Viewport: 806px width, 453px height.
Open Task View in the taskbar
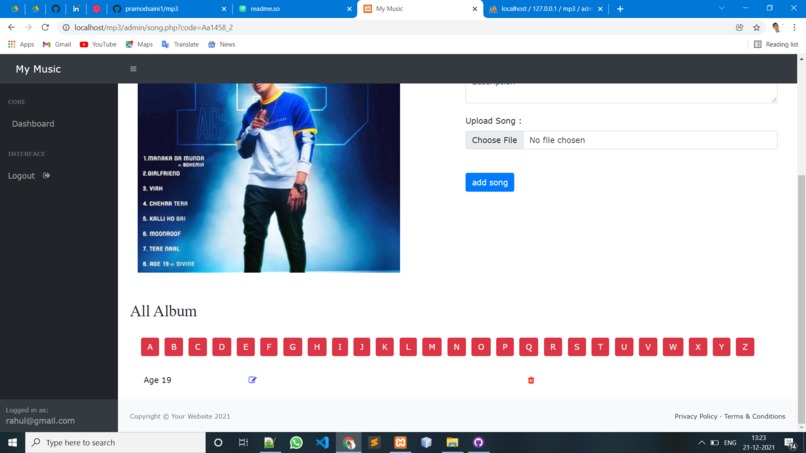tap(243, 442)
